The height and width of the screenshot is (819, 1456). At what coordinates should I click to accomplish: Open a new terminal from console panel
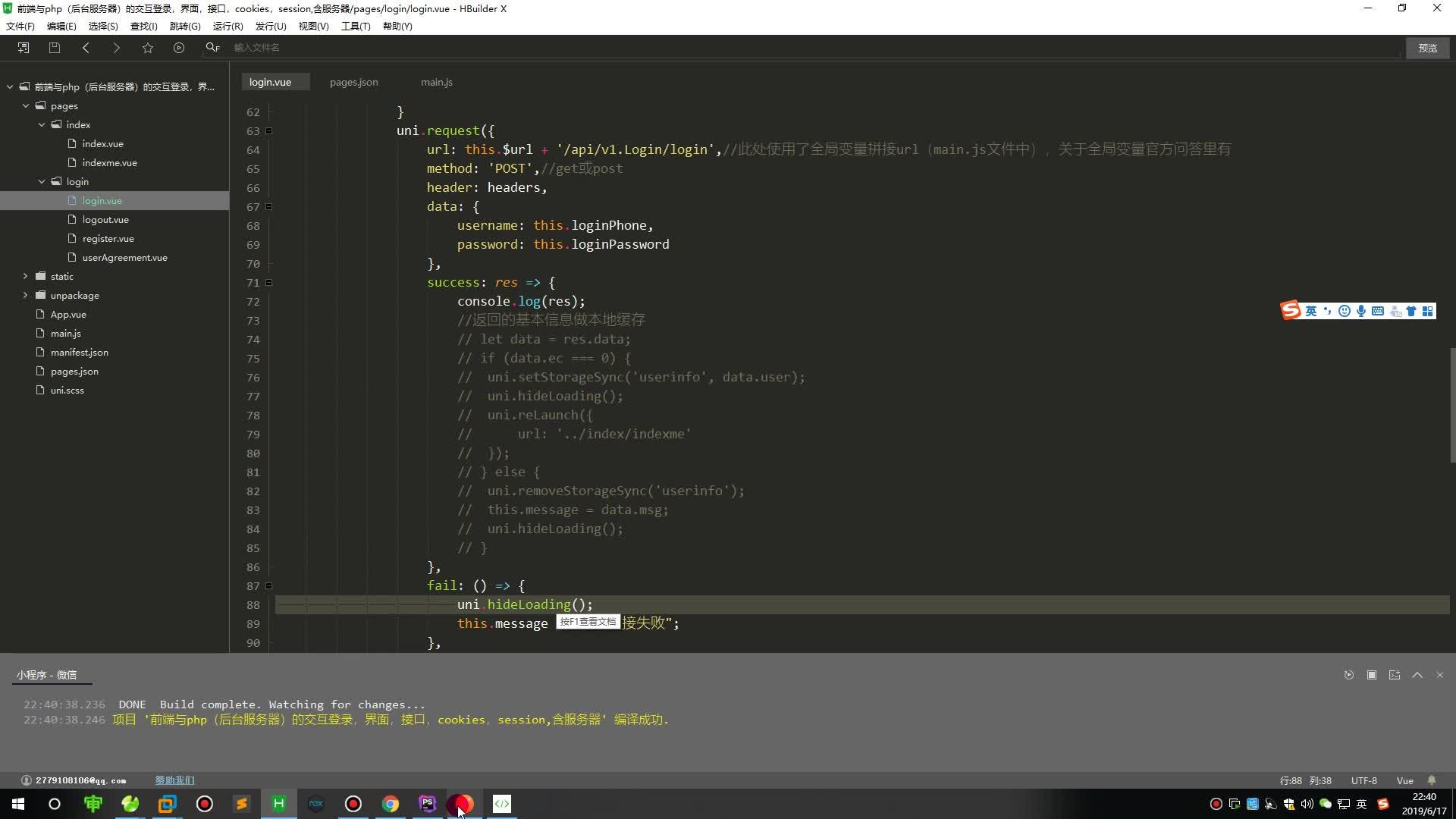coord(1395,675)
